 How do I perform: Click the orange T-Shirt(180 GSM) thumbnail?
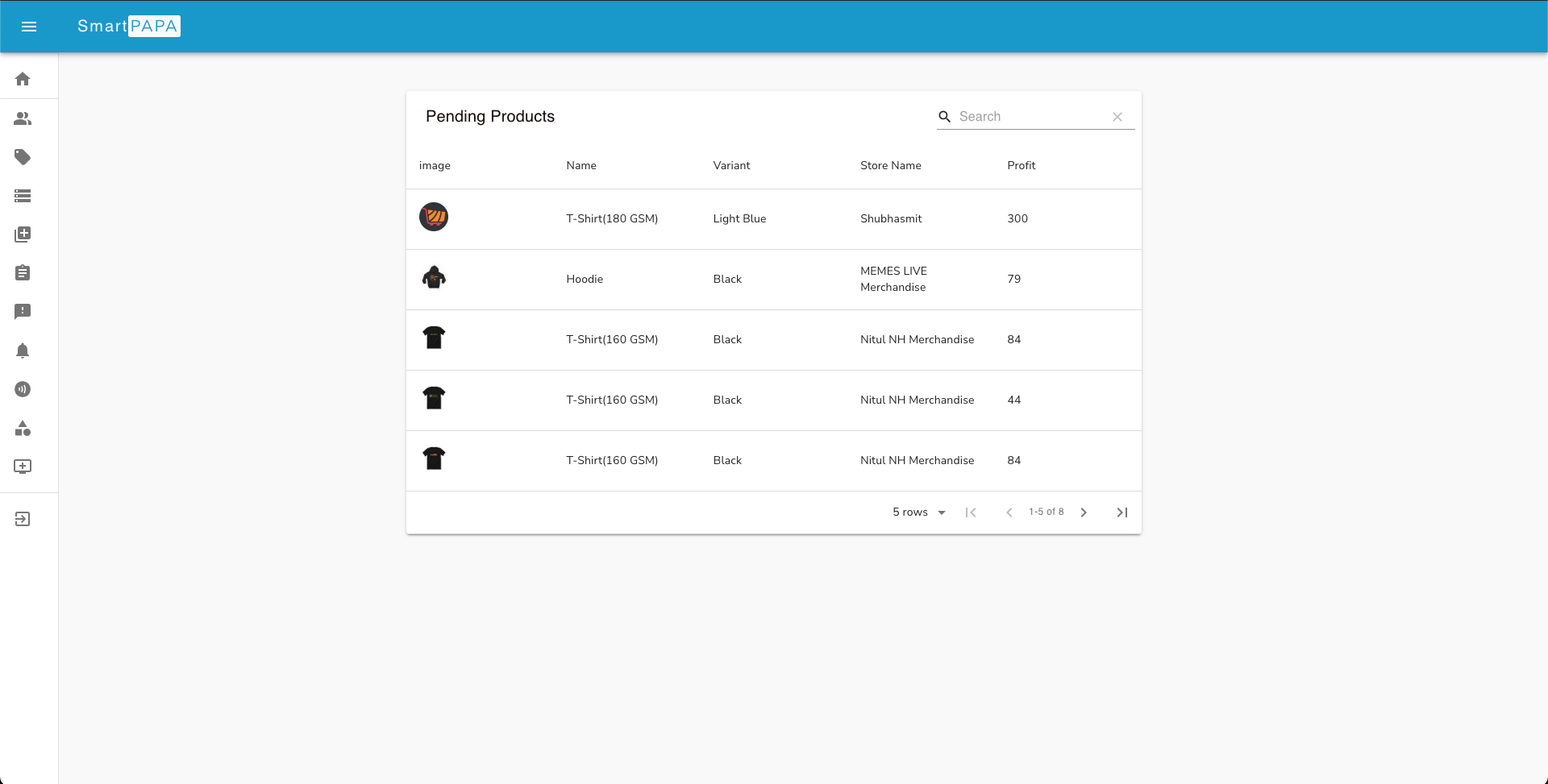434,217
